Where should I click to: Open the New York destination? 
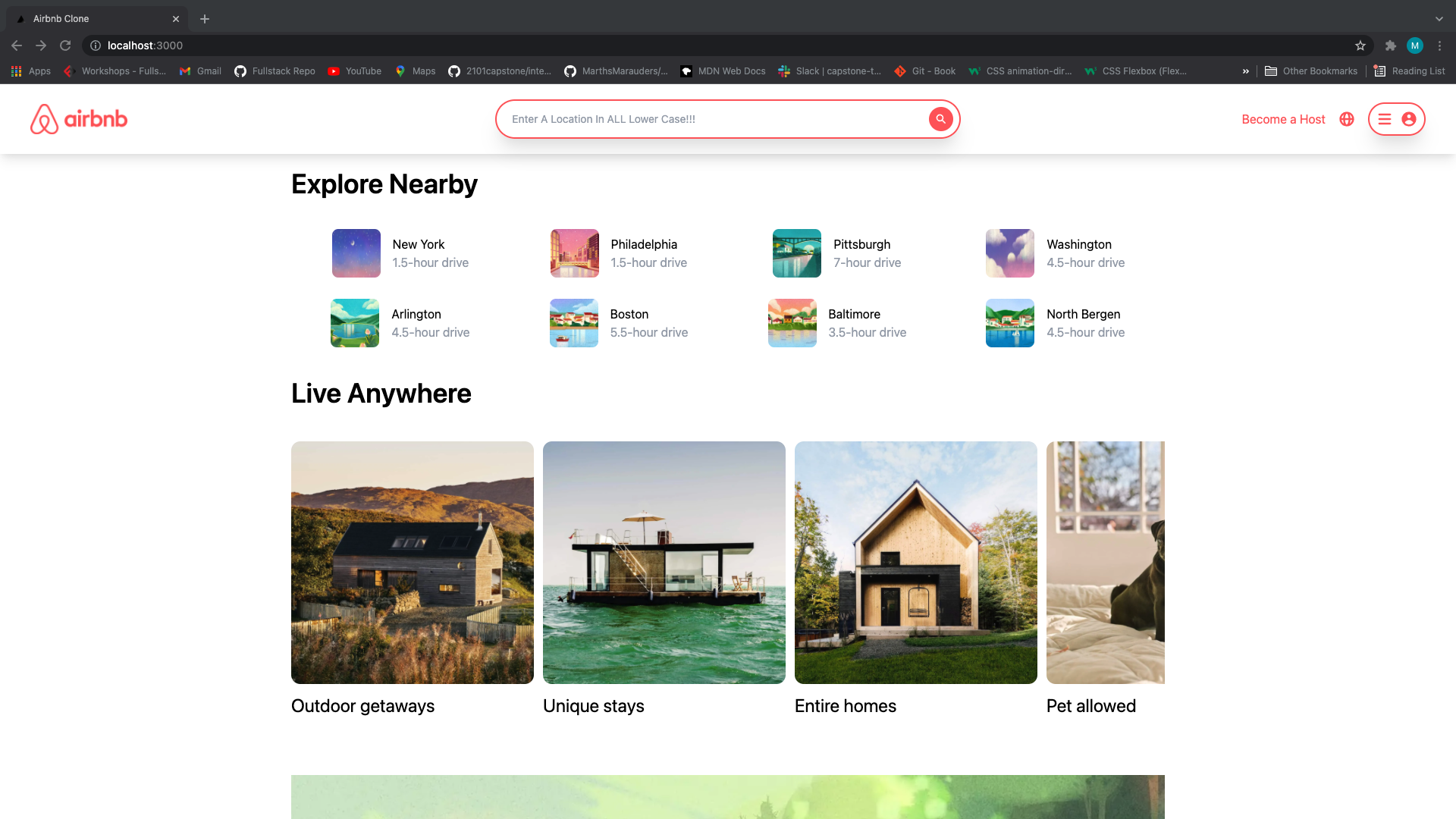[418, 244]
